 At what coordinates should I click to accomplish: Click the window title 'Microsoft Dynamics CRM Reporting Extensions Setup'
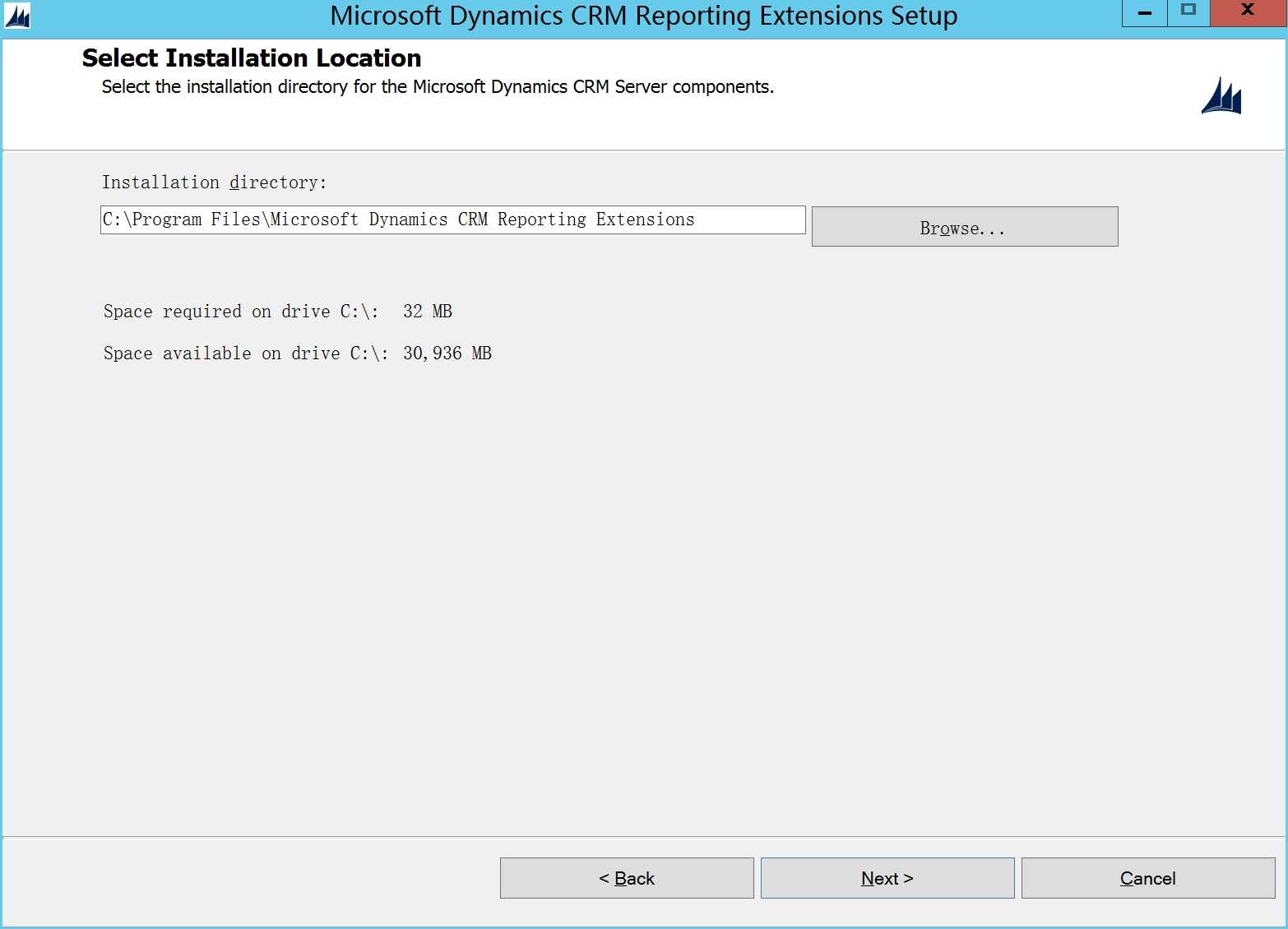(x=644, y=16)
